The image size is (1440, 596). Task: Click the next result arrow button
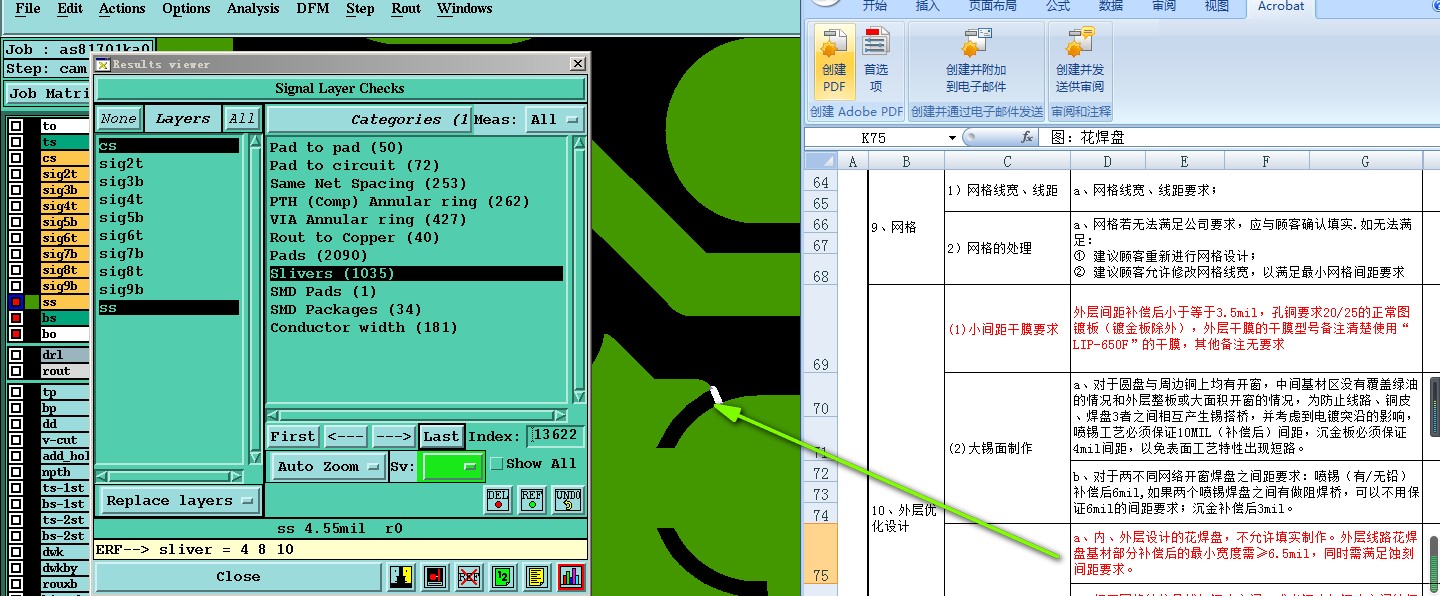click(393, 436)
